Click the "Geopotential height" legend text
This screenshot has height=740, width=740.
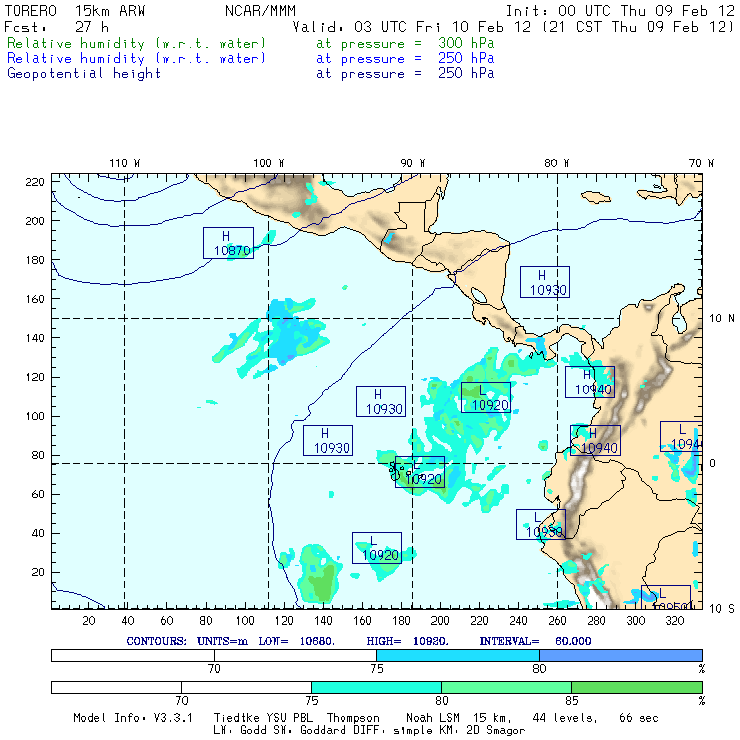84,74
